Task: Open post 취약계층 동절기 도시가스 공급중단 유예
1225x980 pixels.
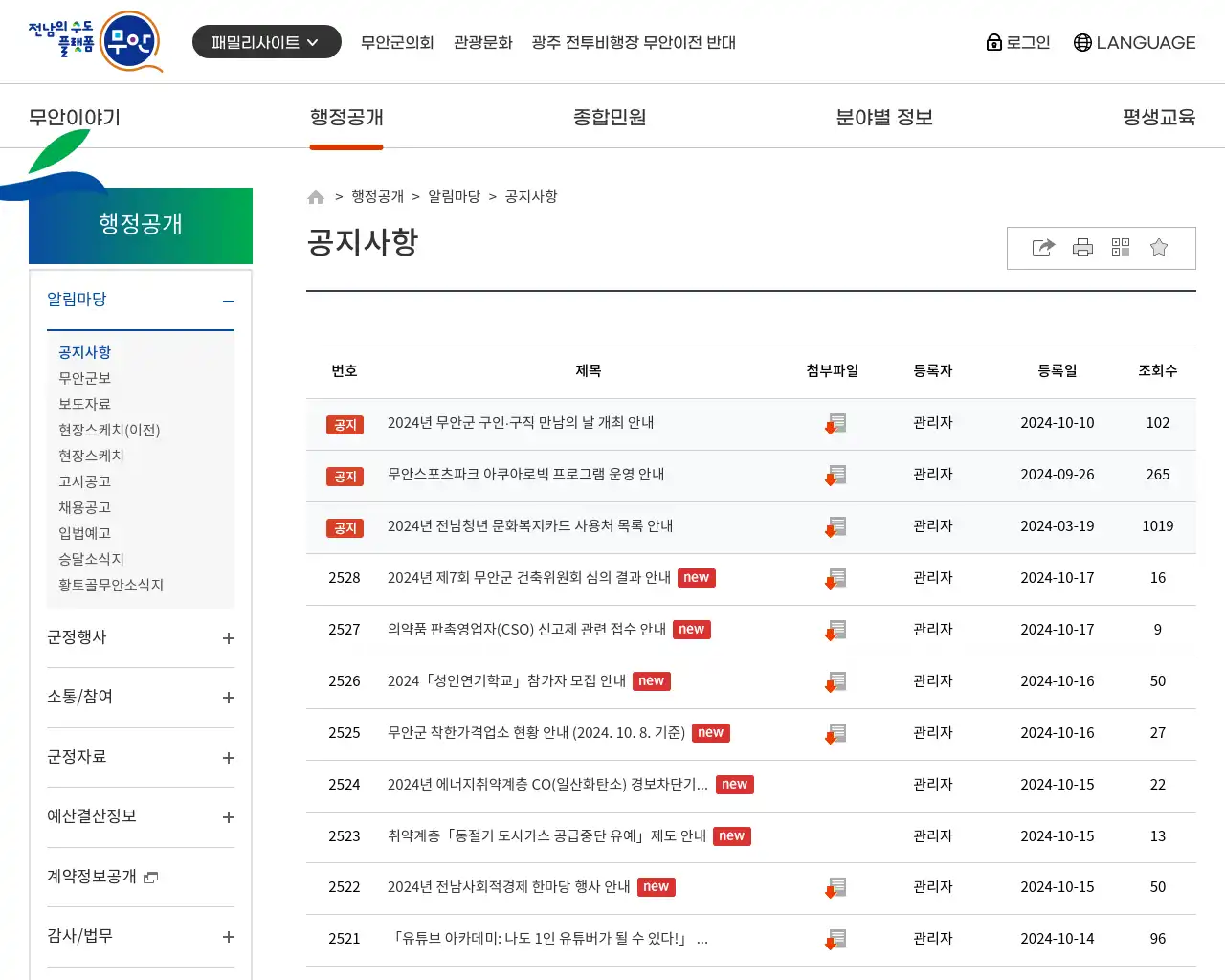Action: pos(546,836)
